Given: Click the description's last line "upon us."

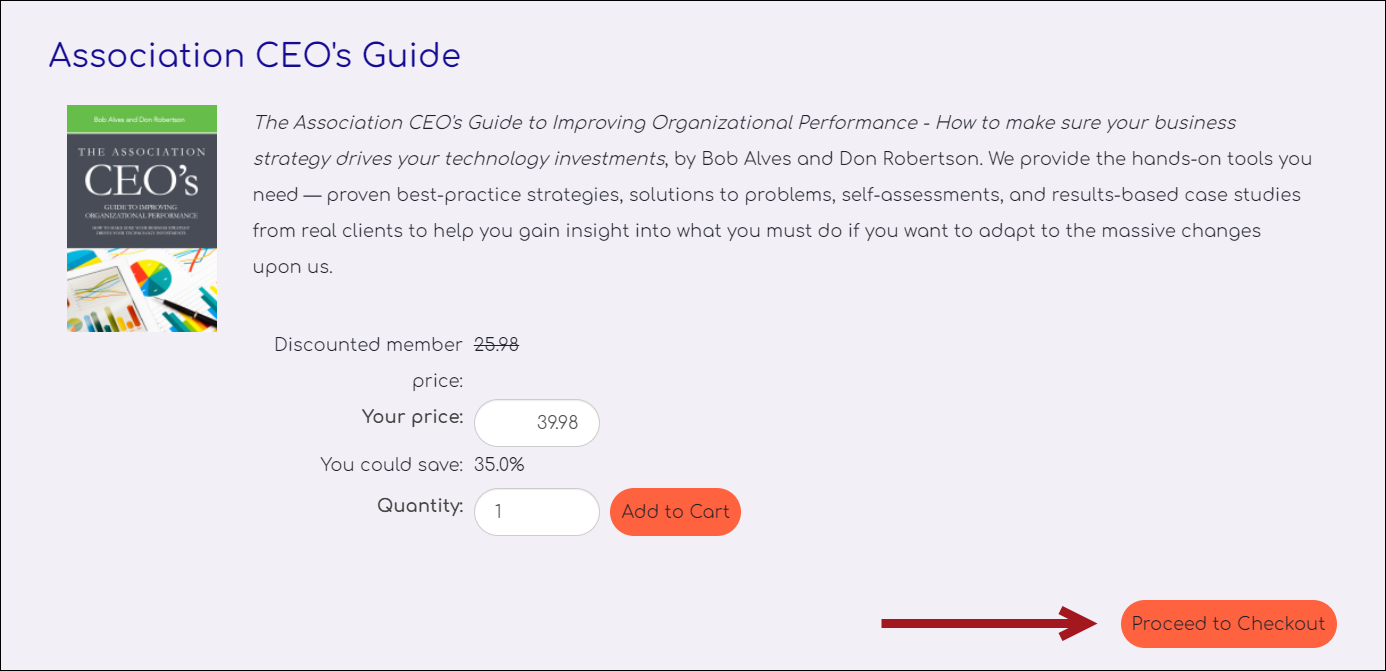Looking at the screenshot, I should (x=292, y=267).
